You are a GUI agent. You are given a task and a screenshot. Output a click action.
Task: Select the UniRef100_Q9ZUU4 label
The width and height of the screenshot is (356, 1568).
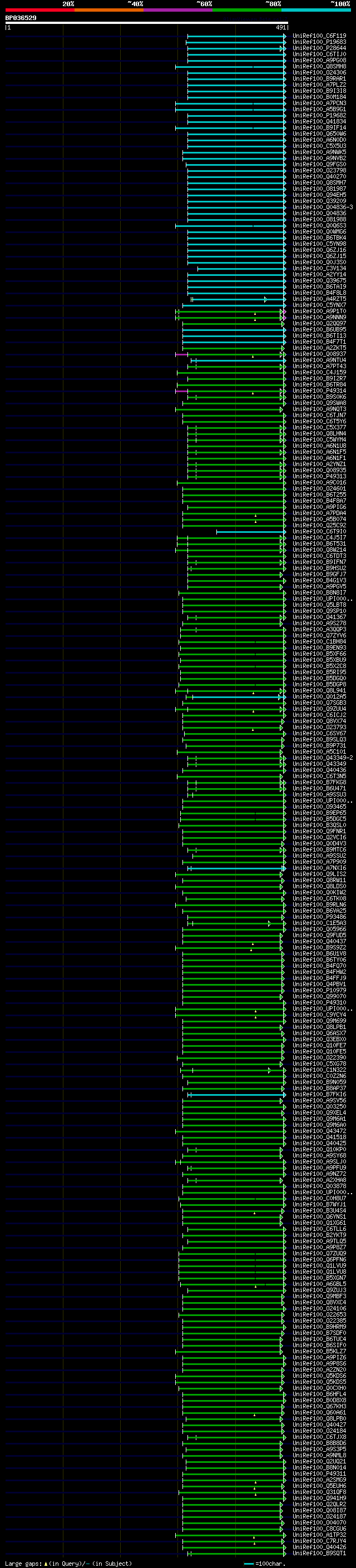click(319, 709)
